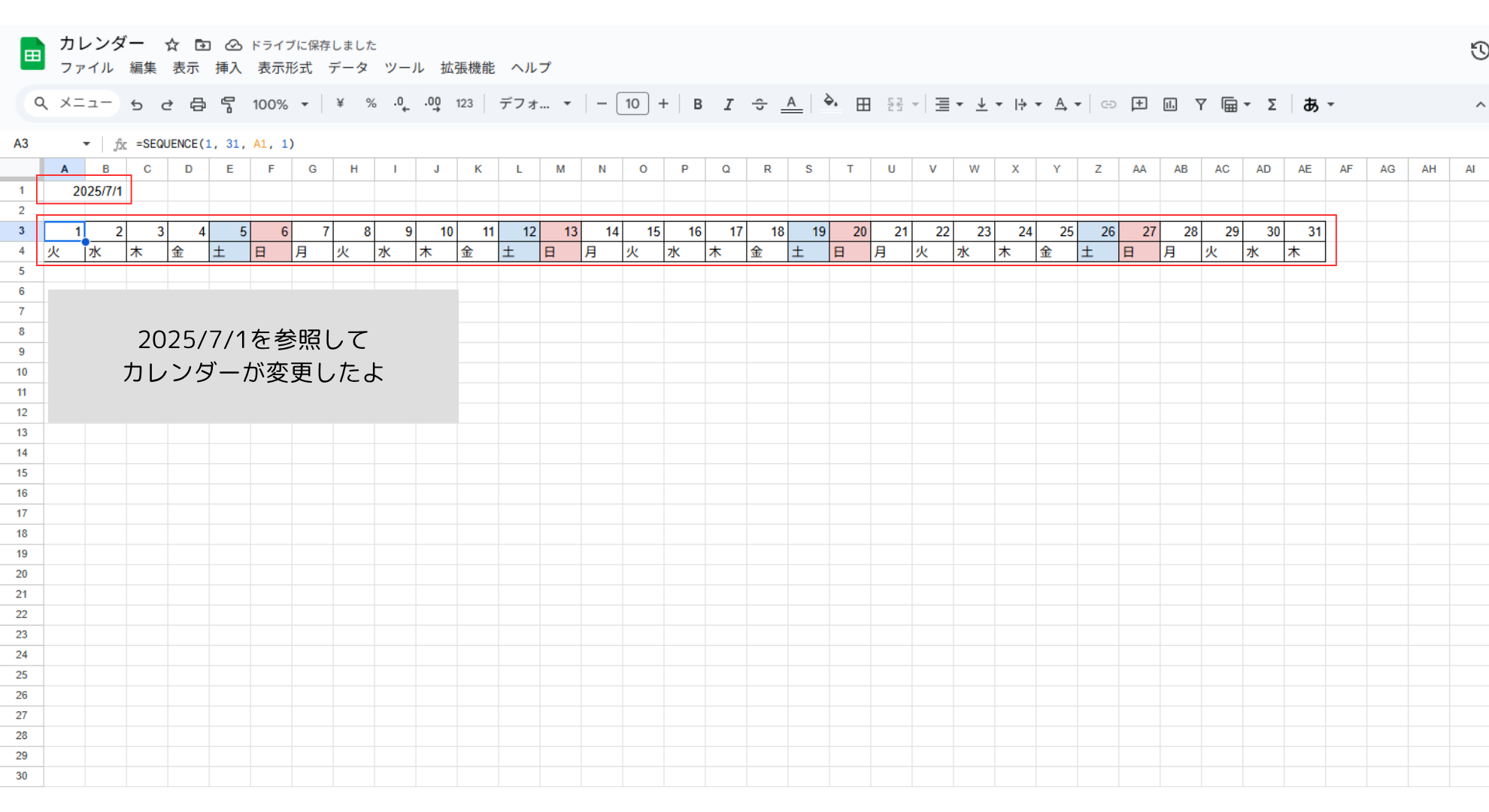1489x812 pixels.
Task: Open the 100% zoom dropdown
Action: coord(281,105)
